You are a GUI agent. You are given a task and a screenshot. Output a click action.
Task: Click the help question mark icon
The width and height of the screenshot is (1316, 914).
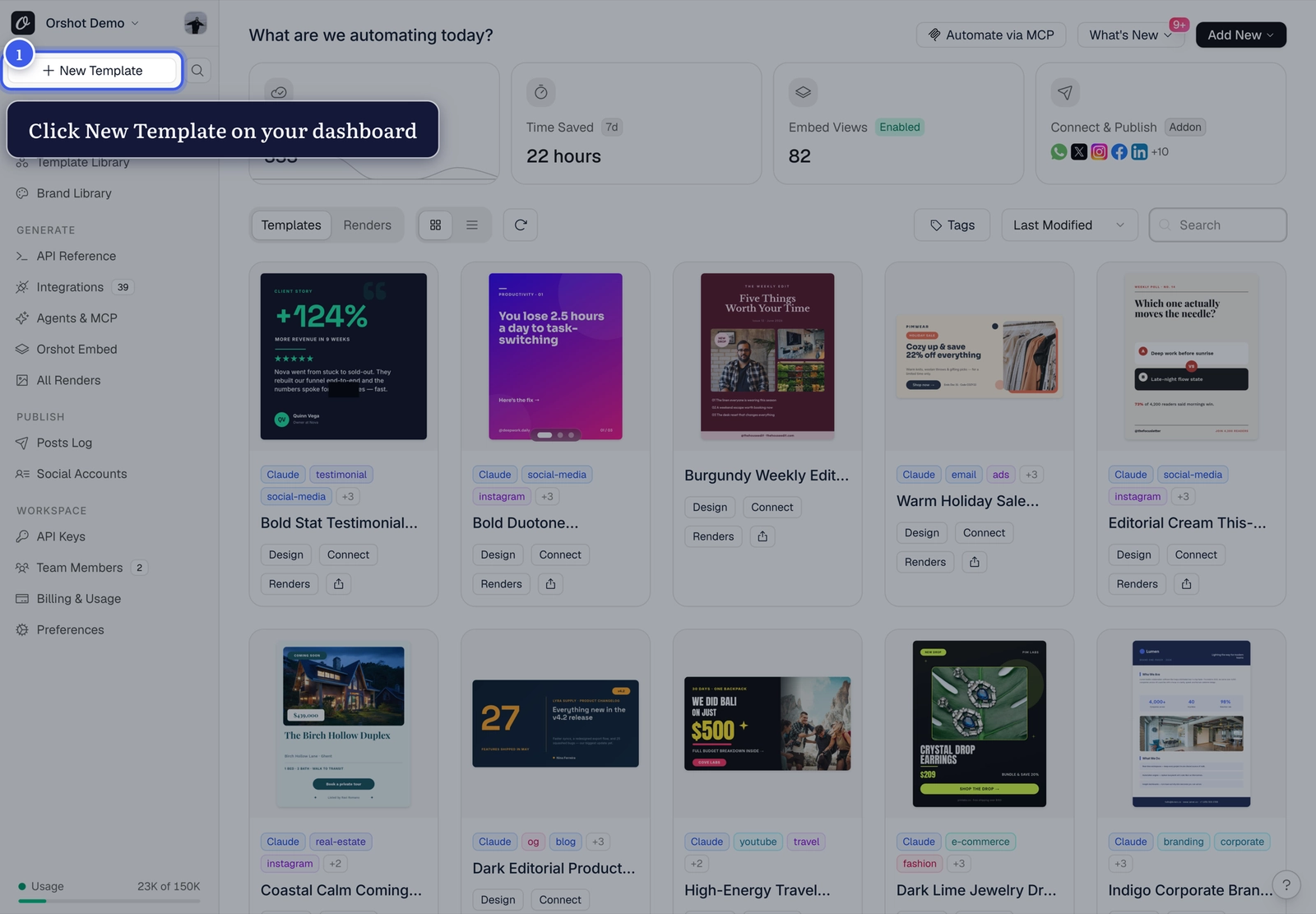point(1286,885)
